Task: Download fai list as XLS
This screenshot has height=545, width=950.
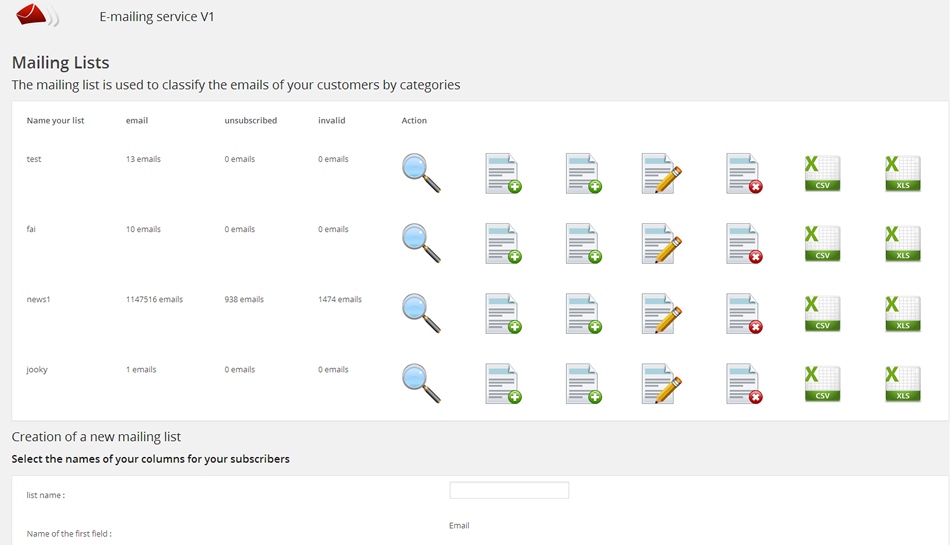Action: click(x=903, y=243)
